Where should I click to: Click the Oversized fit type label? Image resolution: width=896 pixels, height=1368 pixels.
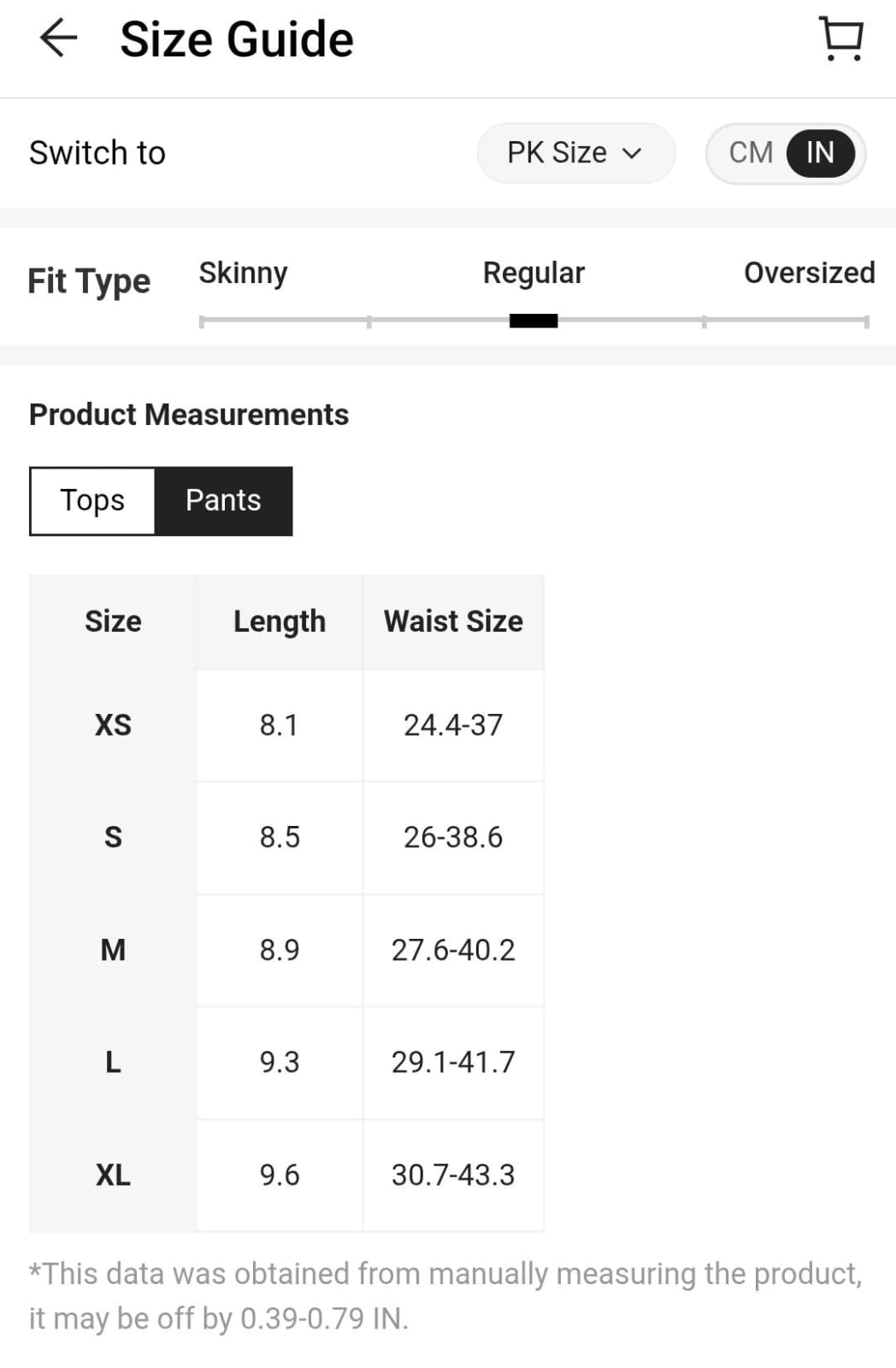click(809, 273)
